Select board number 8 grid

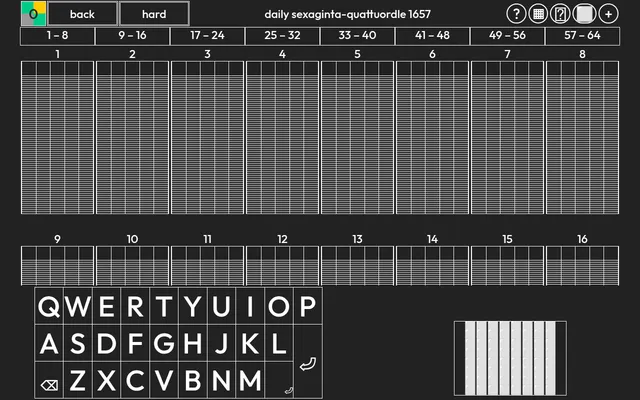[x=582, y=138]
